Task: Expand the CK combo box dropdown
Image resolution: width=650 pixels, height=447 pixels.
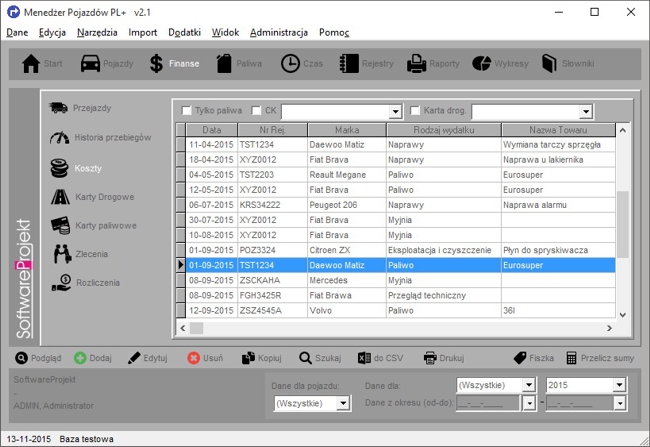Action: pos(395,112)
